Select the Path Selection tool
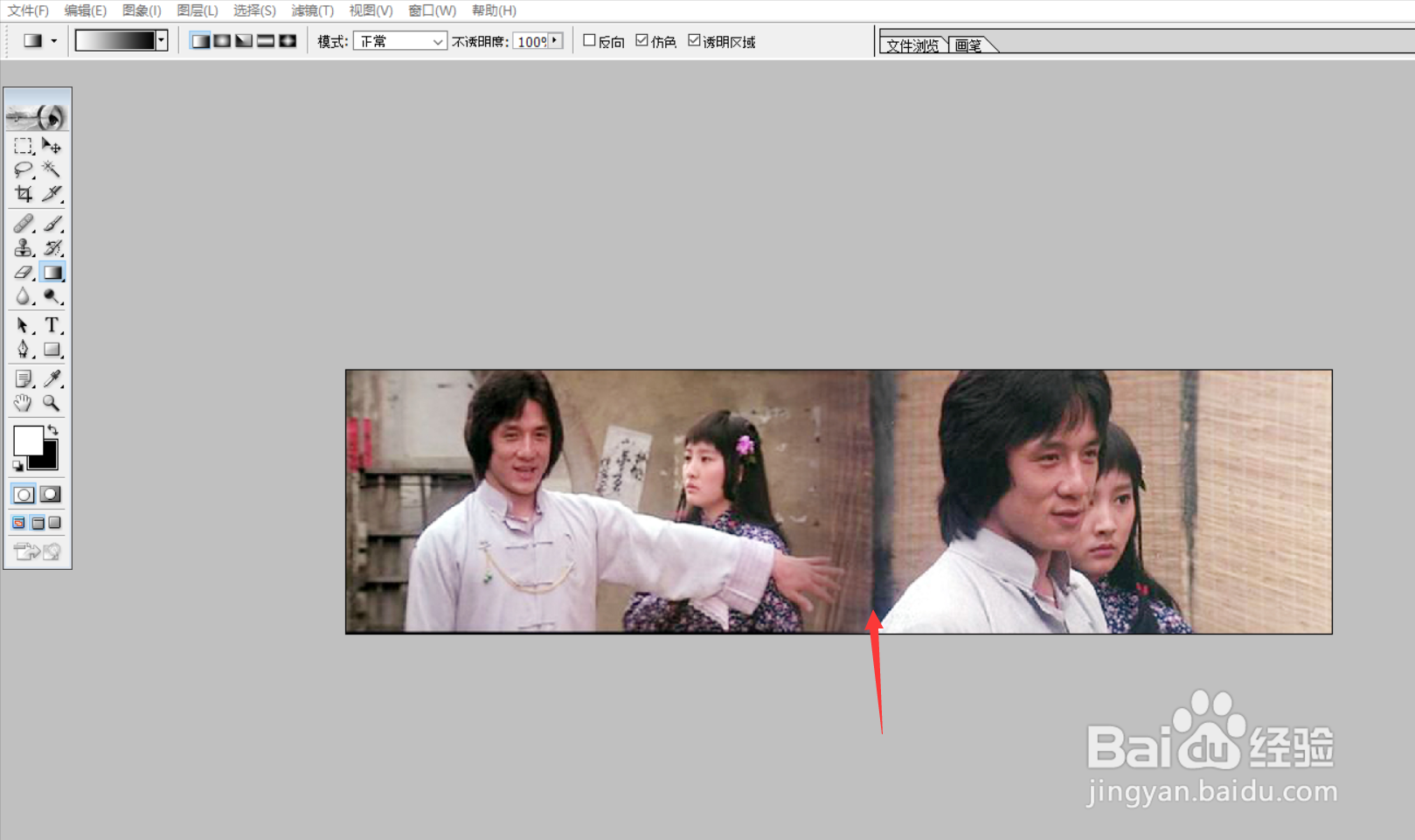1415x840 pixels. [x=24, y=325]
